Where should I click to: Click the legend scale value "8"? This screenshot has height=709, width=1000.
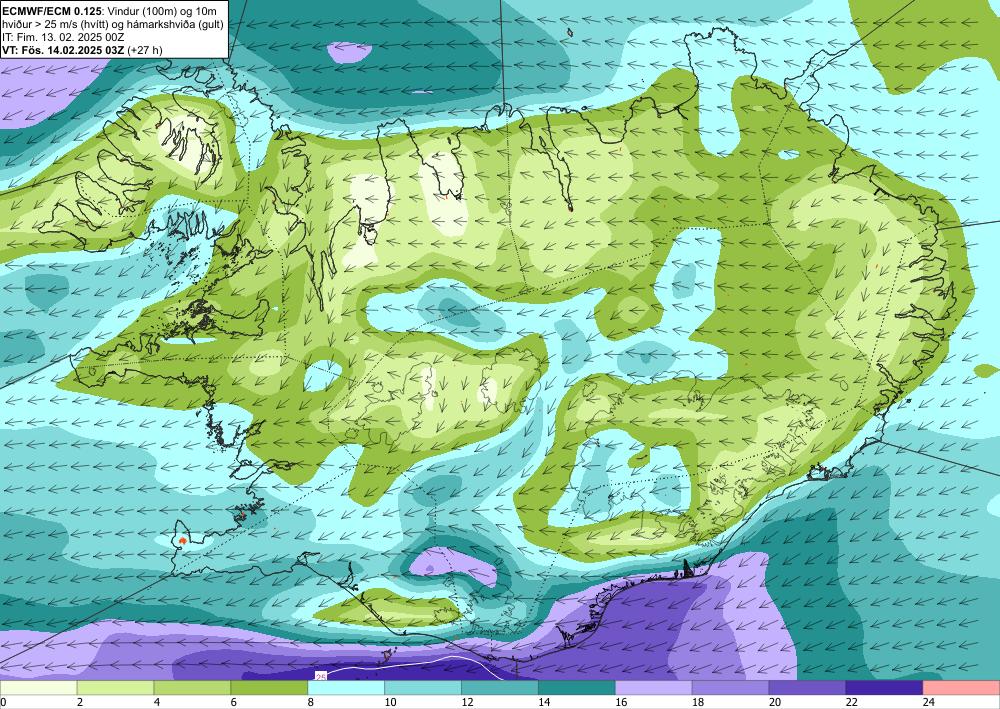[311, 702]
